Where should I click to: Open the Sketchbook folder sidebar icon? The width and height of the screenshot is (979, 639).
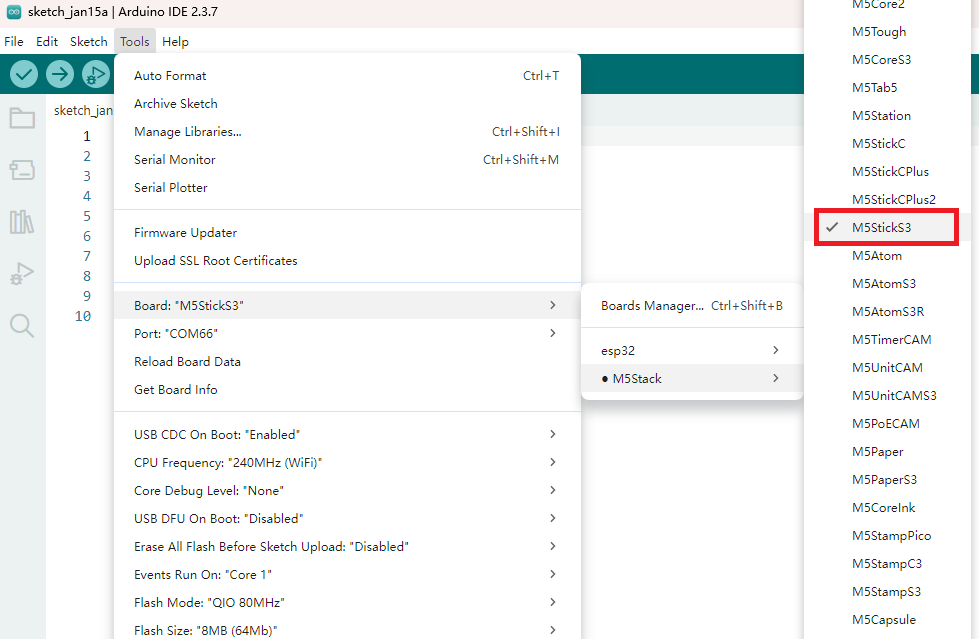click(22, 118)
